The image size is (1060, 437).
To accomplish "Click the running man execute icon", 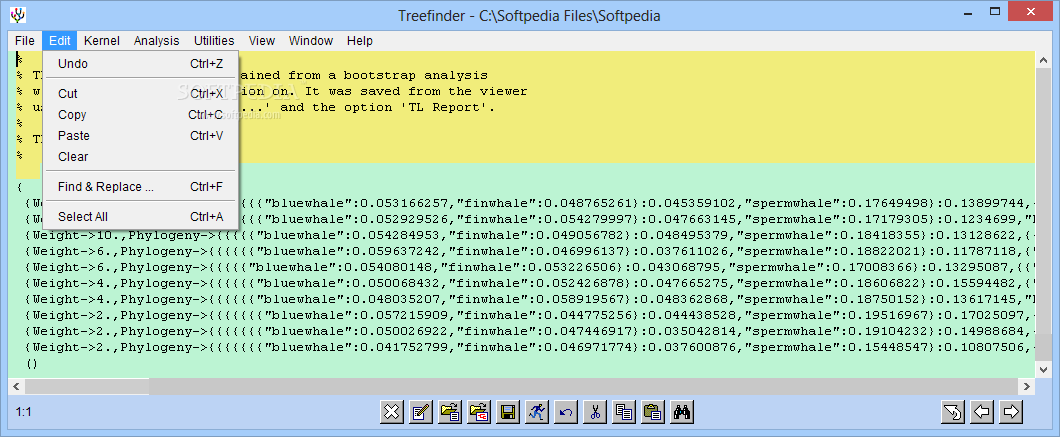I will [537, 412].
